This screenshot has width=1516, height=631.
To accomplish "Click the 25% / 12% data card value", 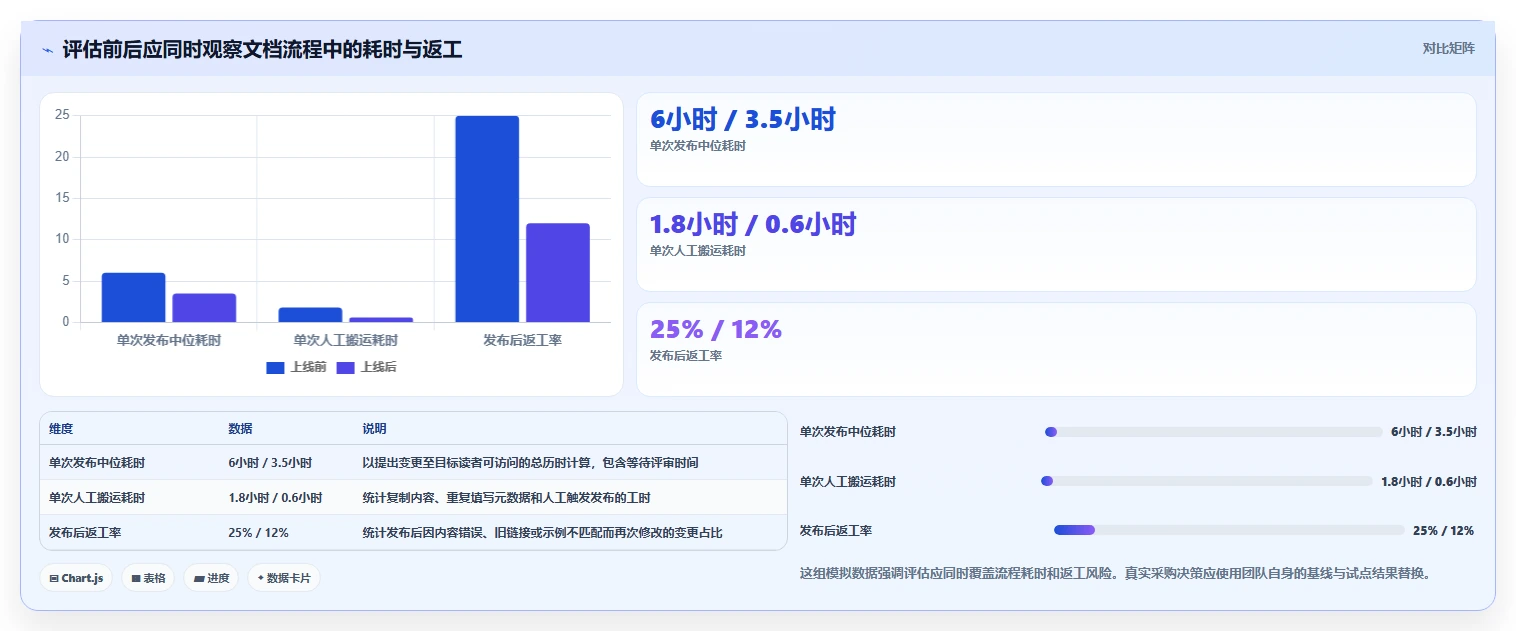I will pyautogui.click(x=716, y=329).
